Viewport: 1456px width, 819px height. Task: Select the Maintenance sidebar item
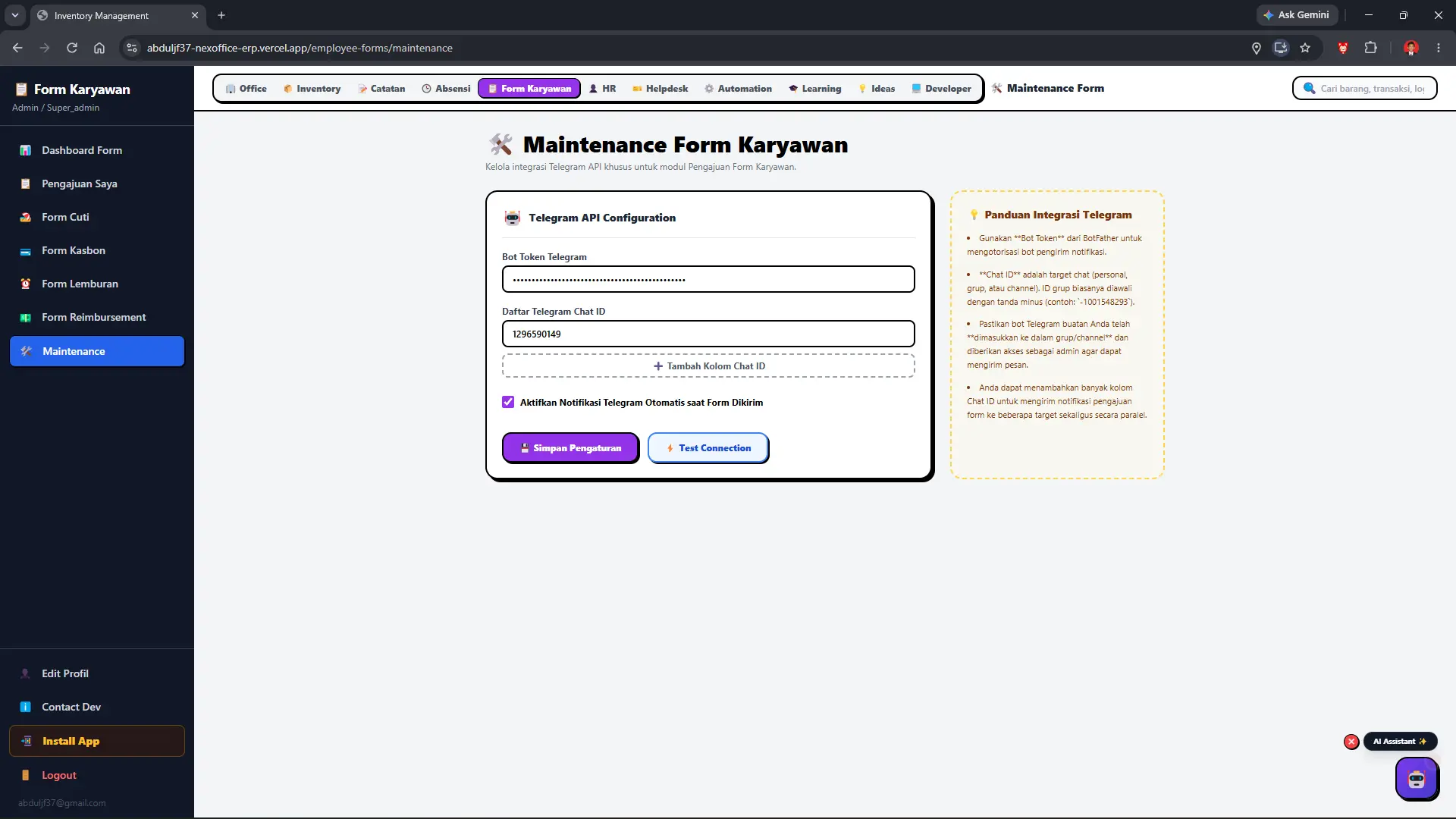pyautogui.click(x=97, y=351)
